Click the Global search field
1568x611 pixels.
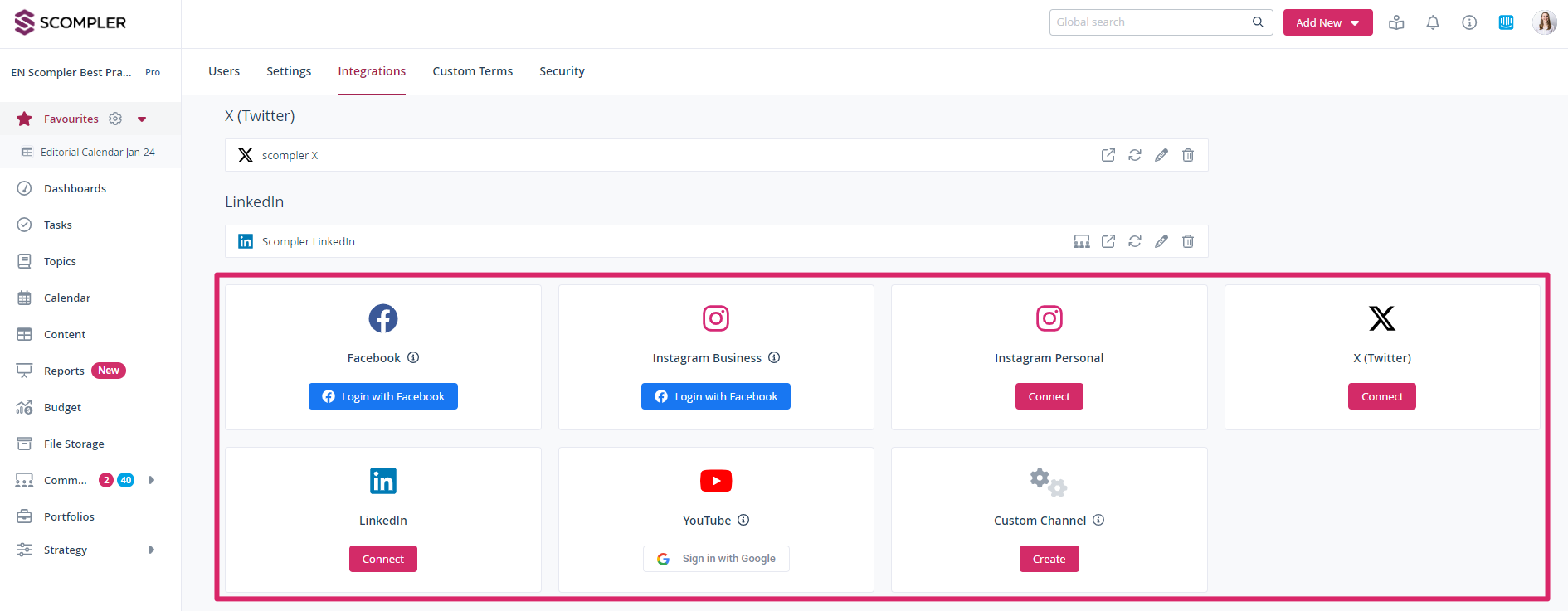pyautogui.click(x=1151, y=22)
